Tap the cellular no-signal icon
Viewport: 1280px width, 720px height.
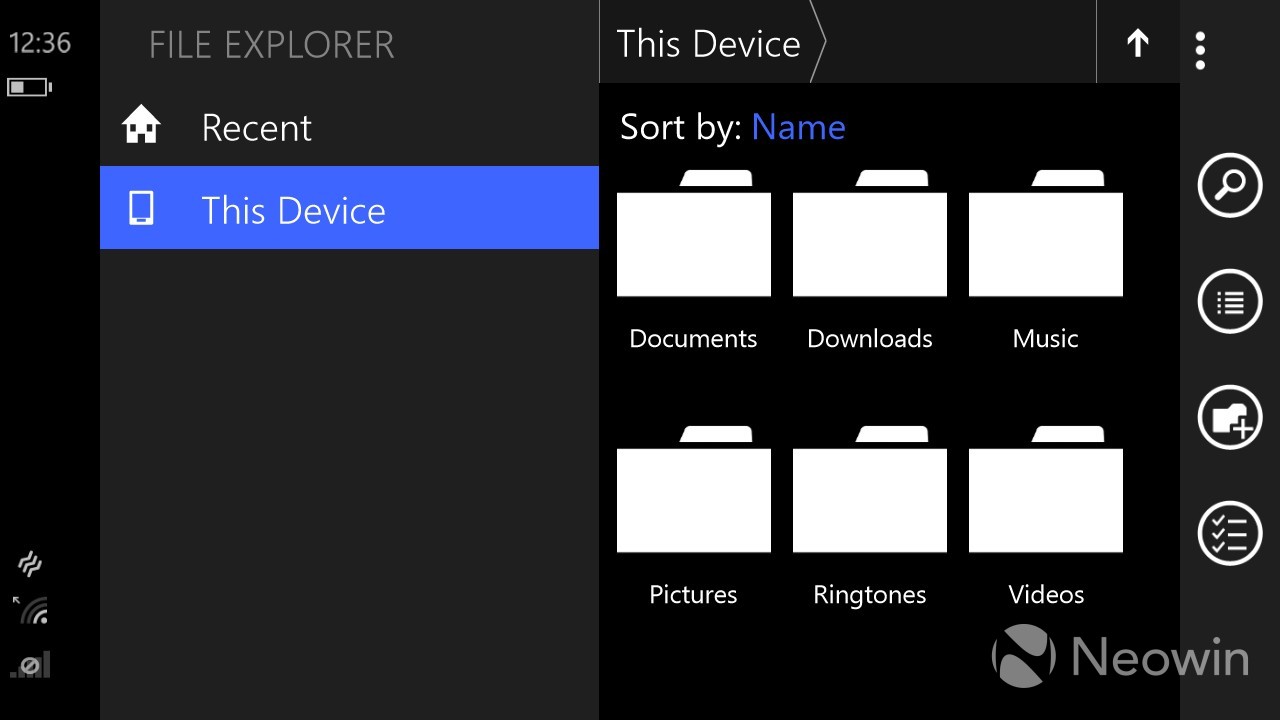click(31, 664)
